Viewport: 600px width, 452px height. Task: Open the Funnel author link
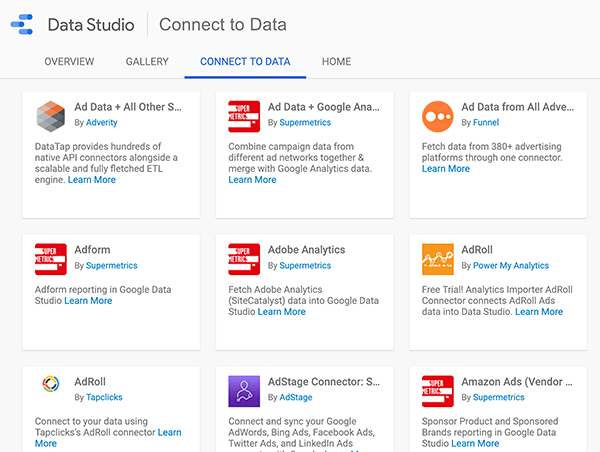[x=486, y=122]
